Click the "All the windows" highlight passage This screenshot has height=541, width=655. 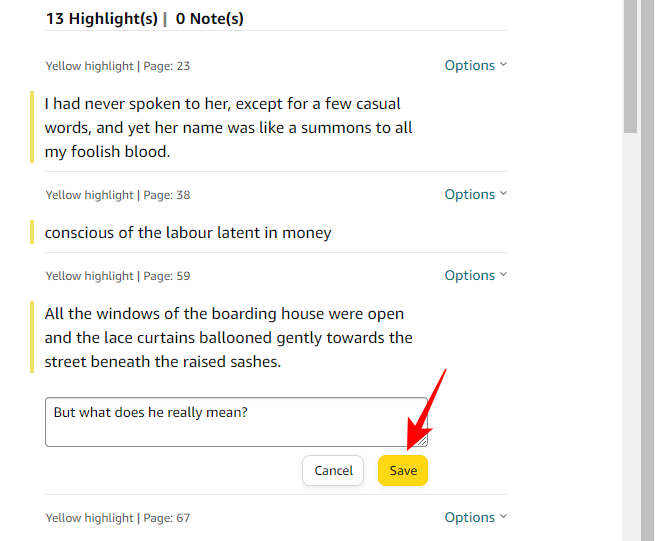[x=228, y=338]
